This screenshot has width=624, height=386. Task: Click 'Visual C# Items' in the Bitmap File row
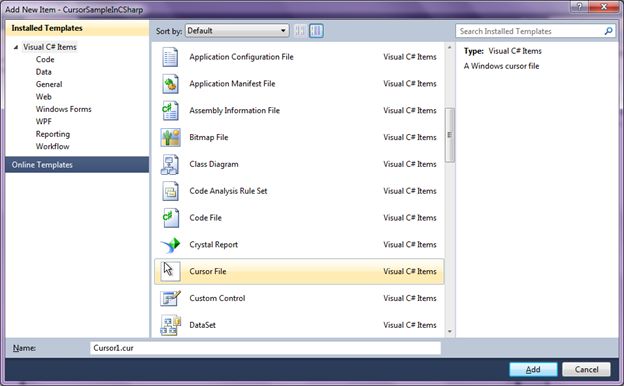[410, 137]
